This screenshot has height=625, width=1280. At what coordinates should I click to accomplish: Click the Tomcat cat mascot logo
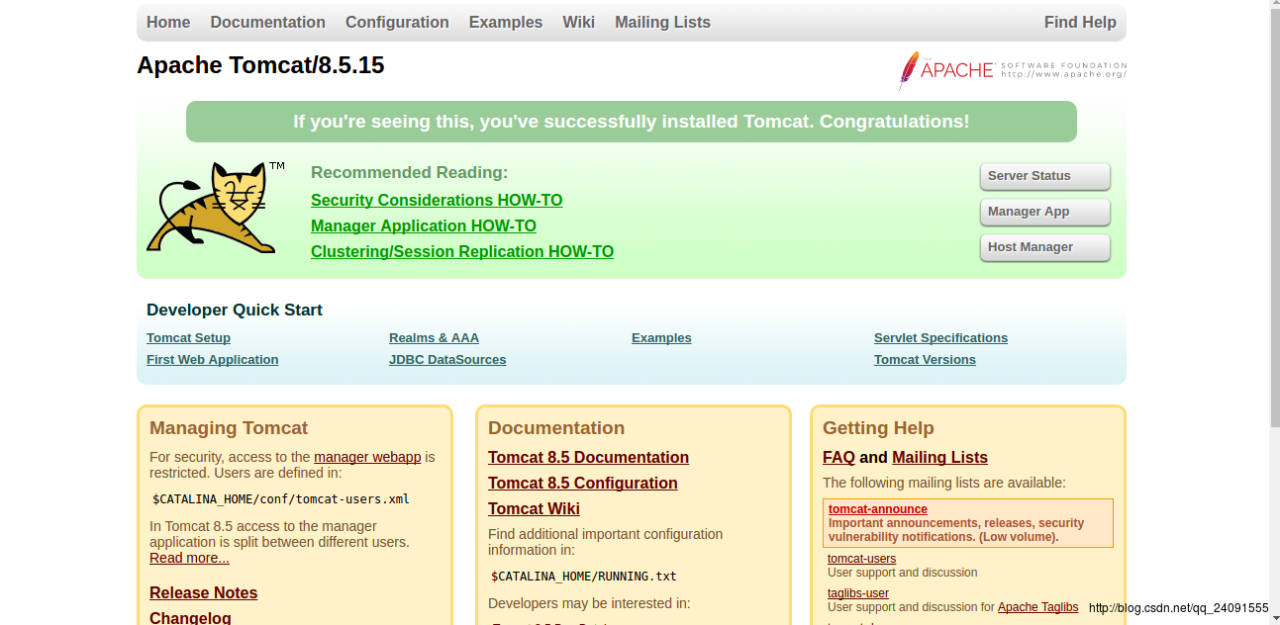click(213, 208)
